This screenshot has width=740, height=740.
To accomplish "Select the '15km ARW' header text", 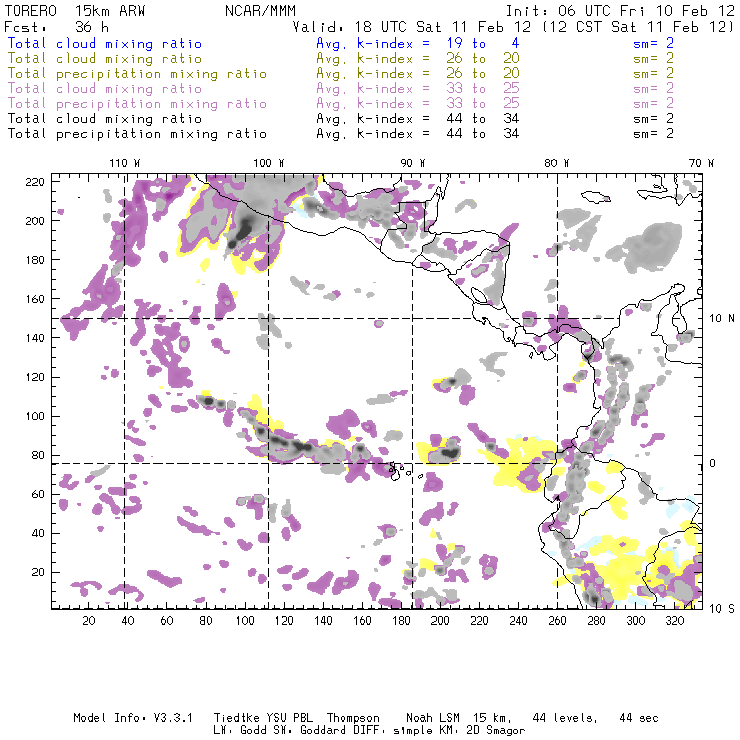I will tap(109, 10).
